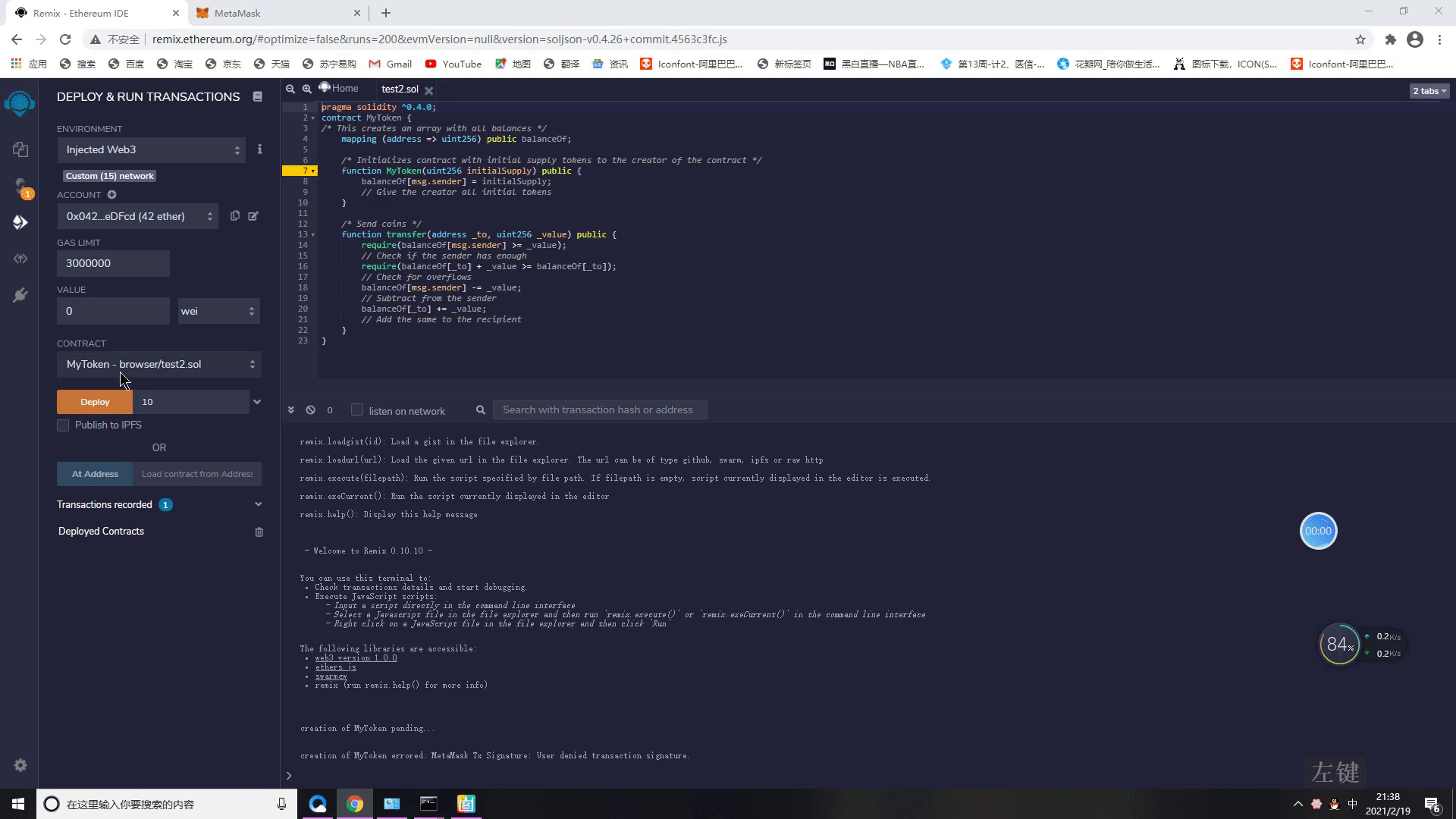Screen dimensions: 1456x819
Task: Open the Windows Start menu
Action: click(x=18, y=804)
